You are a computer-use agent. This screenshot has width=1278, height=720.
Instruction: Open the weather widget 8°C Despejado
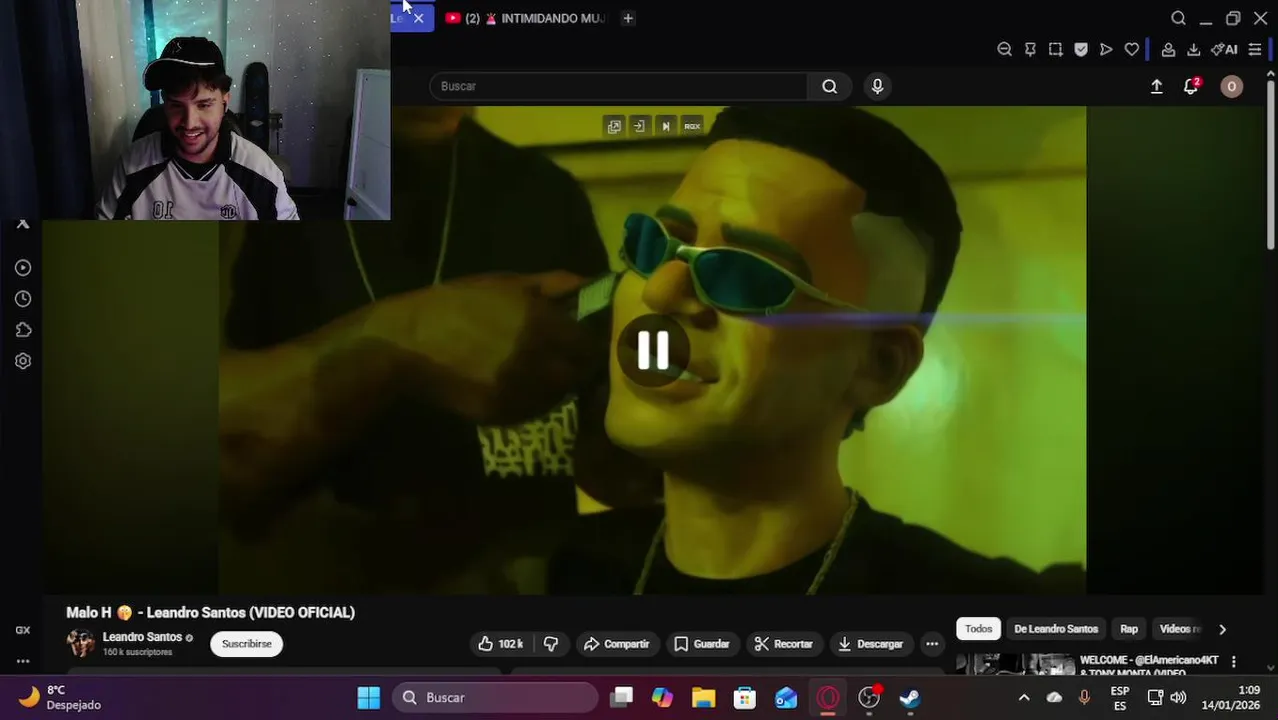pos(60,697)
